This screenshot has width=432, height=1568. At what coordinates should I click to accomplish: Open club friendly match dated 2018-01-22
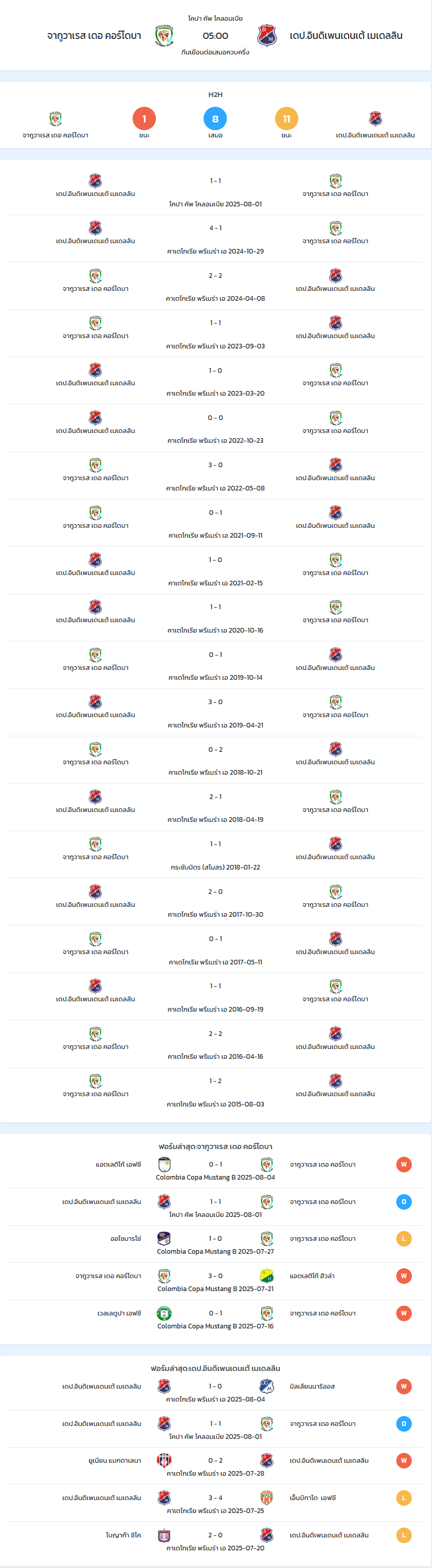click(x=215, y=855)
